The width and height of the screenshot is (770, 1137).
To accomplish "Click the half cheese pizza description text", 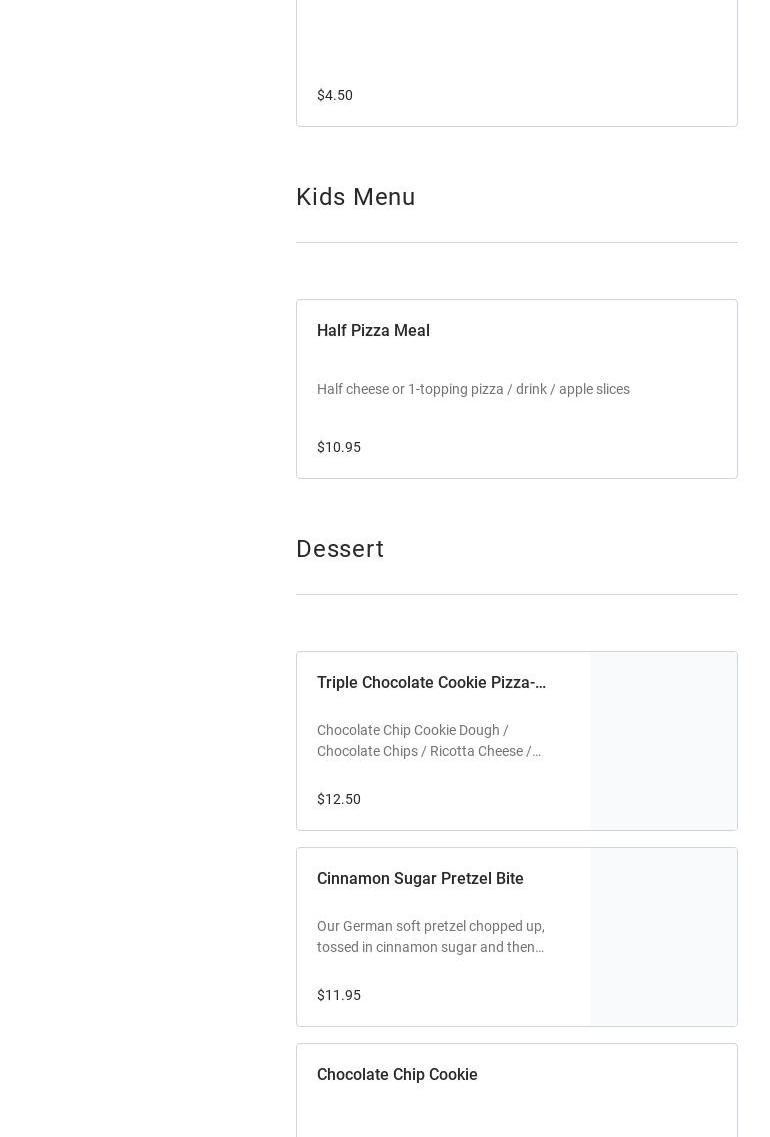I will point(473,389).
